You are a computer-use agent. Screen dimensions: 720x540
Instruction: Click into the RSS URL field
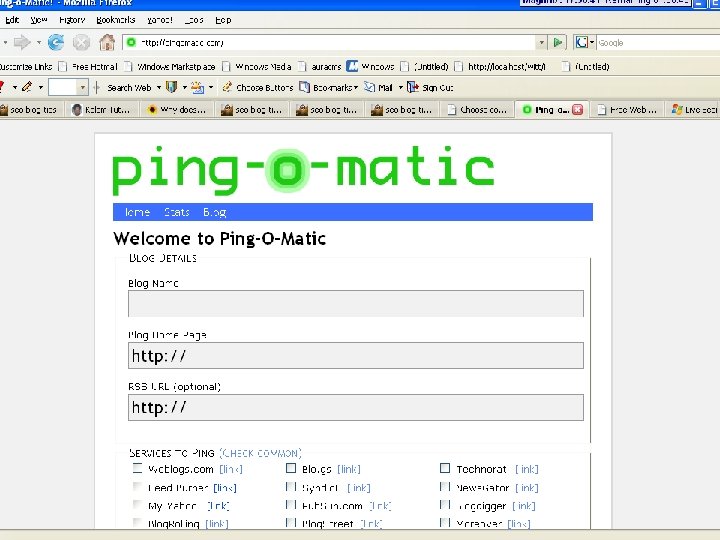pos(356,407)
